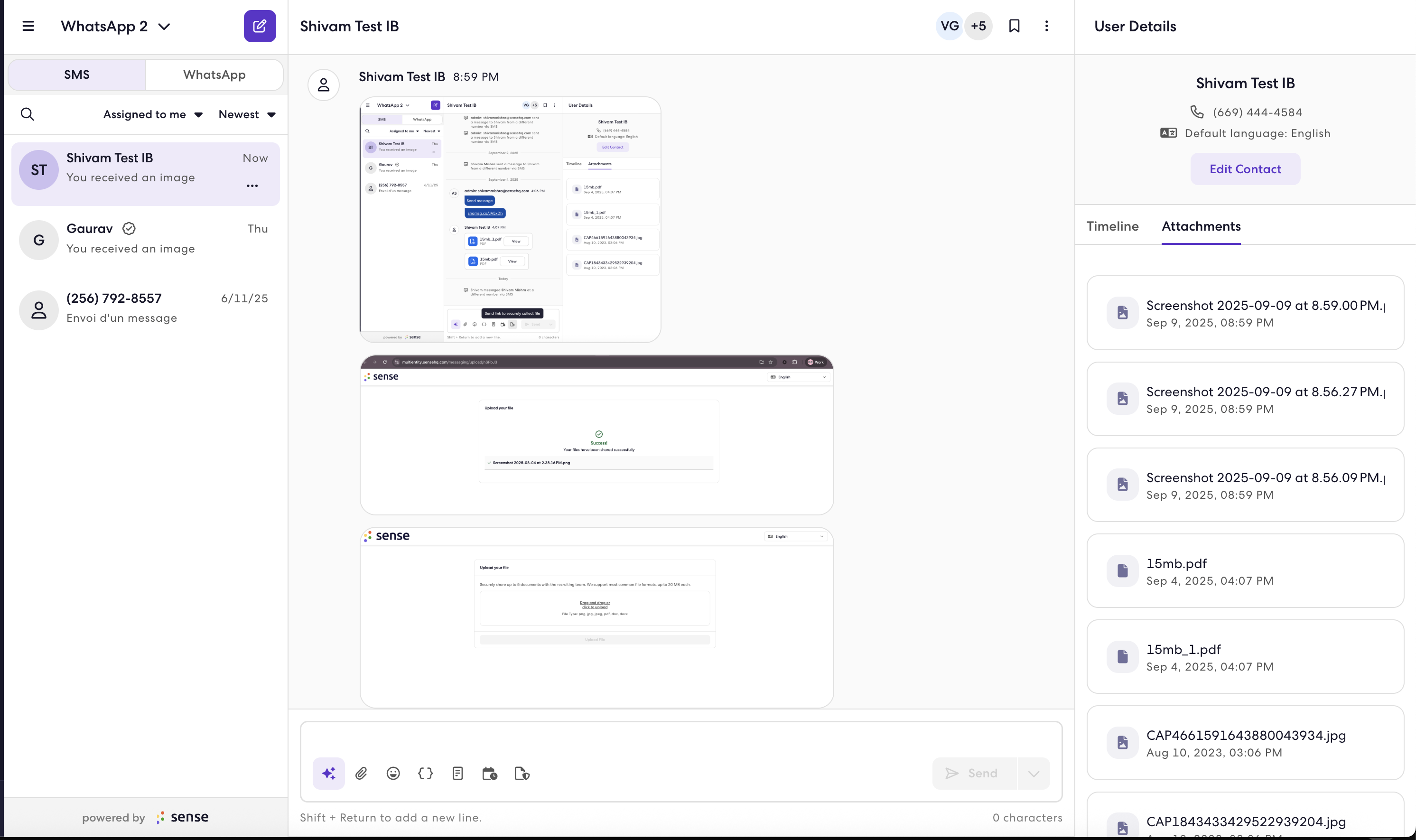Insert a variable using curly braces icon
Image resolution: width=1416 pixels, height=840 pixels.
pyautogui.click(x=426, y=773)
